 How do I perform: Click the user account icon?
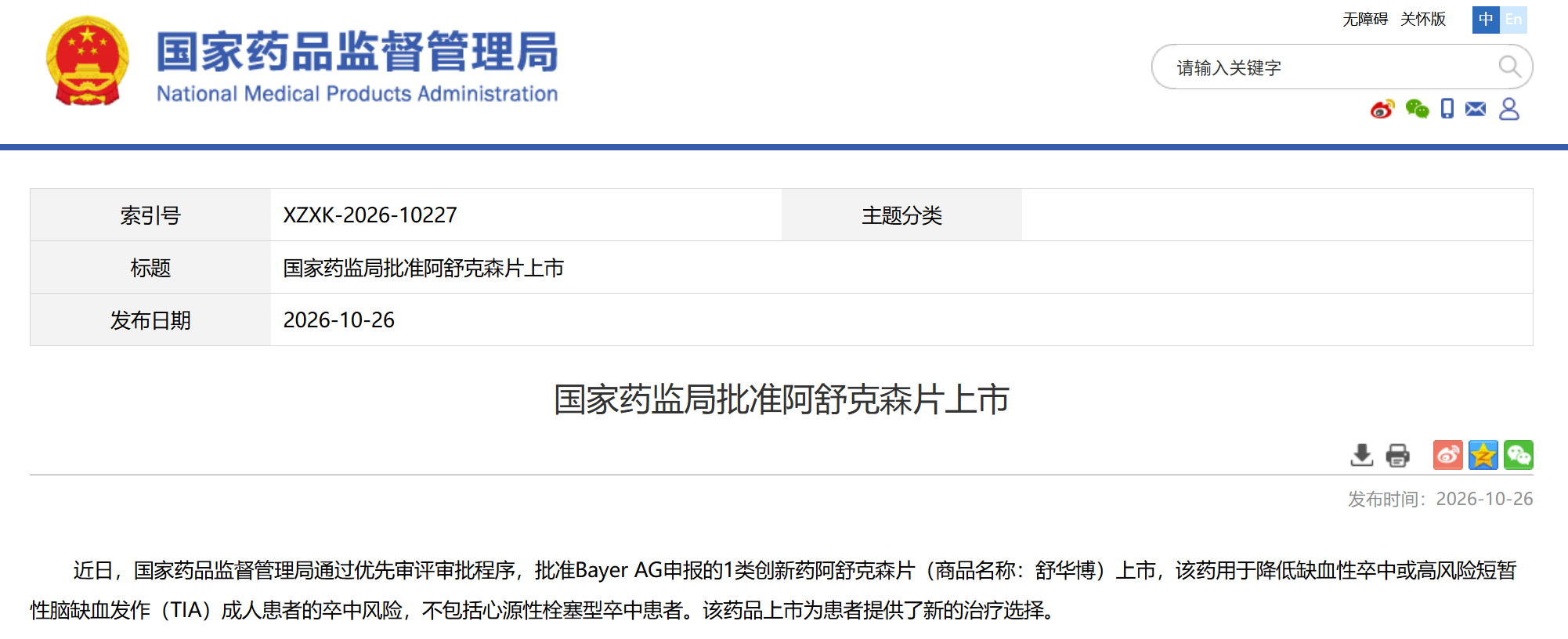click(x=1509, y=109)
